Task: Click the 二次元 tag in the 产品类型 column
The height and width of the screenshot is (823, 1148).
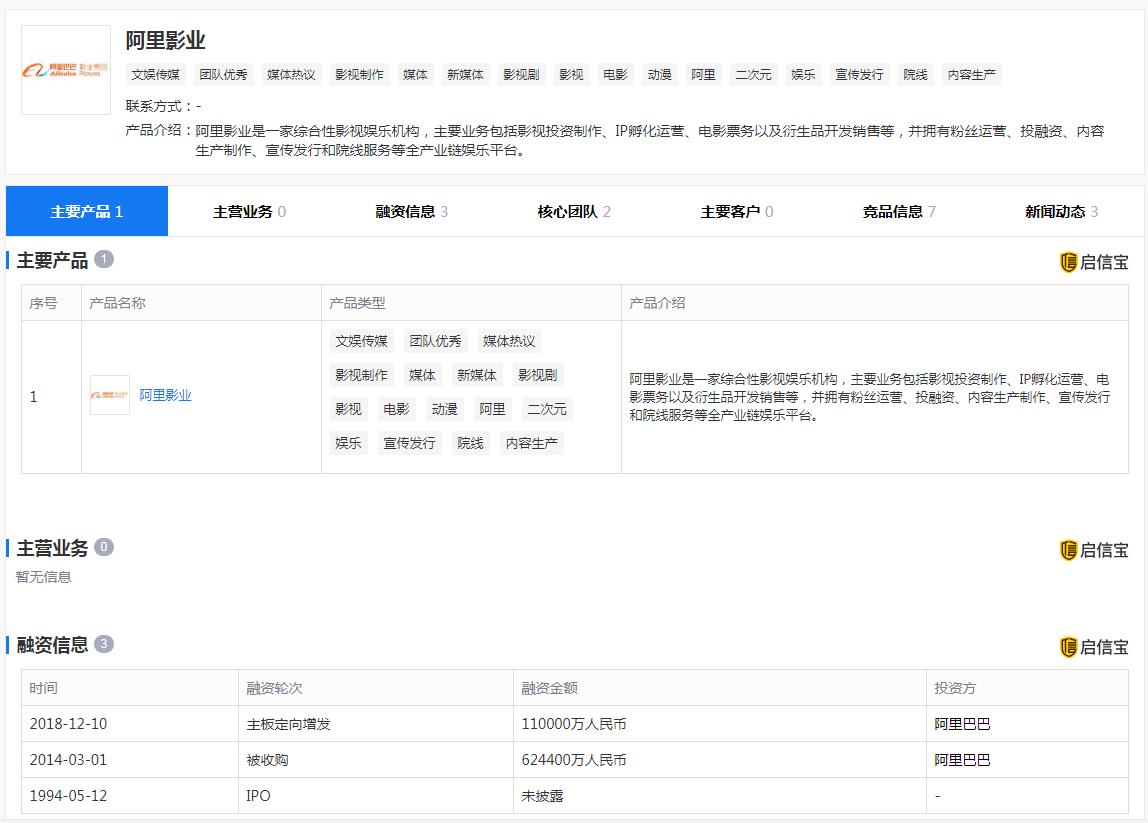Action: 547,409
